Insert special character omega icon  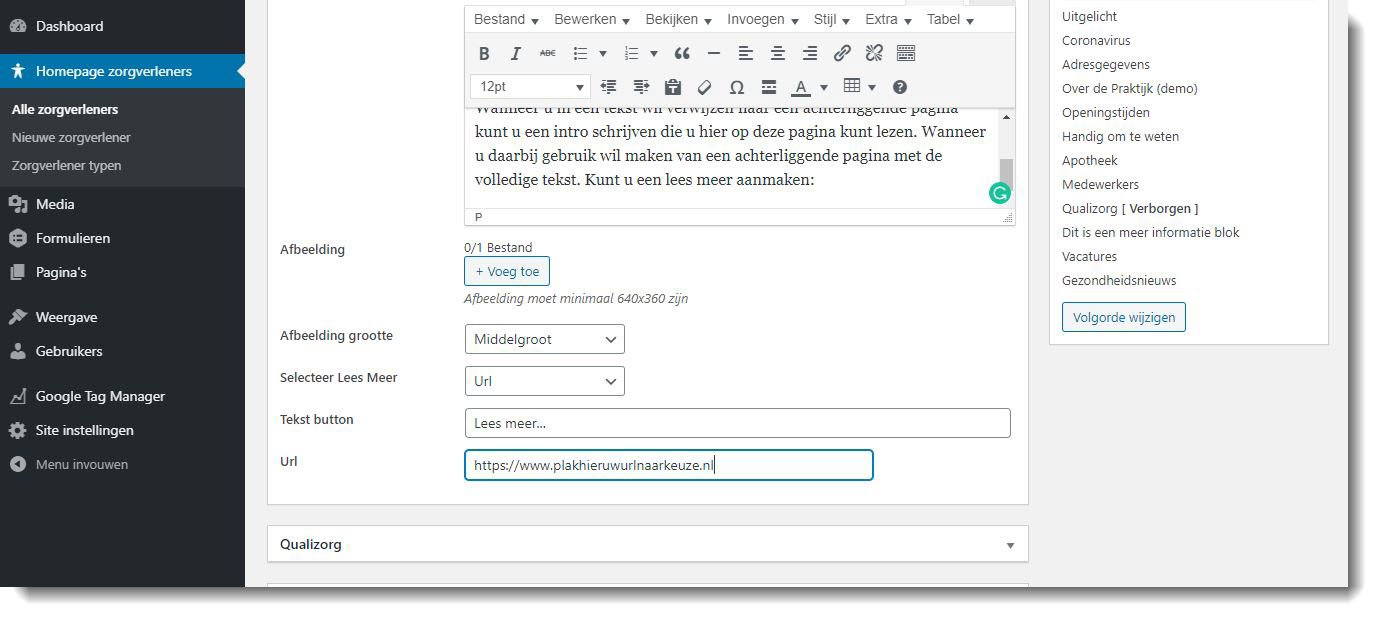[x=737, y=87]
